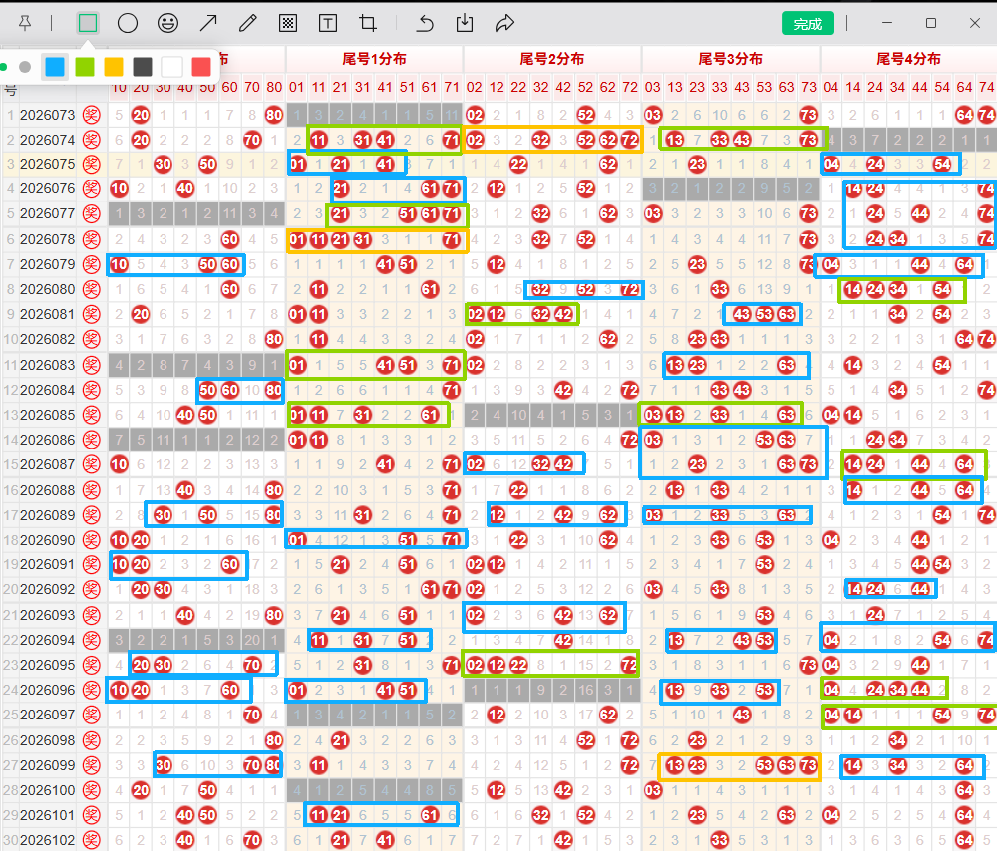Screen dimensions: 997x851
Task: Open the emoji sticker tool
Action: tap(168, 24)
